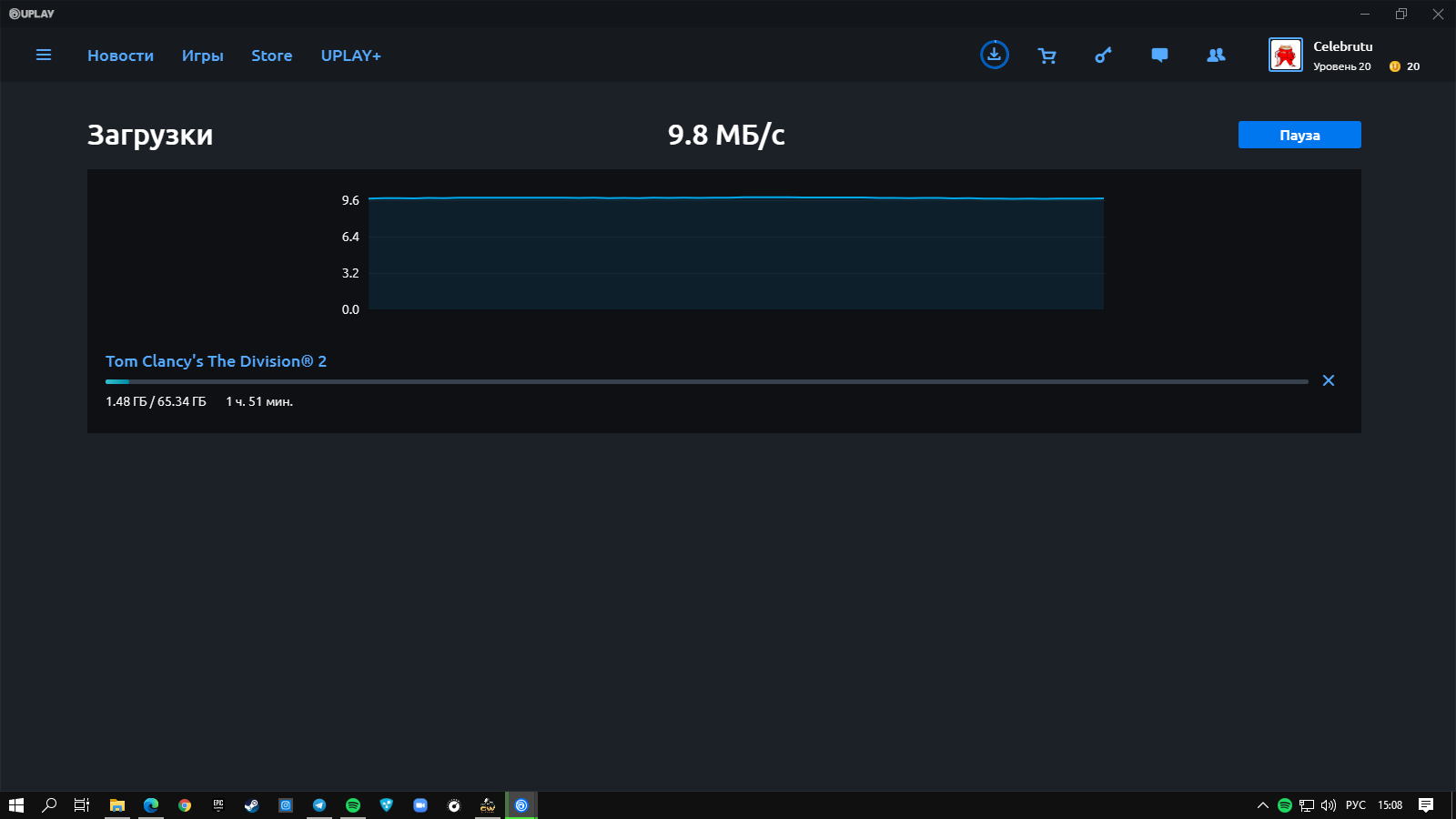
Task: Click the Uplay taskbar icon
Action: coord(521,805)
